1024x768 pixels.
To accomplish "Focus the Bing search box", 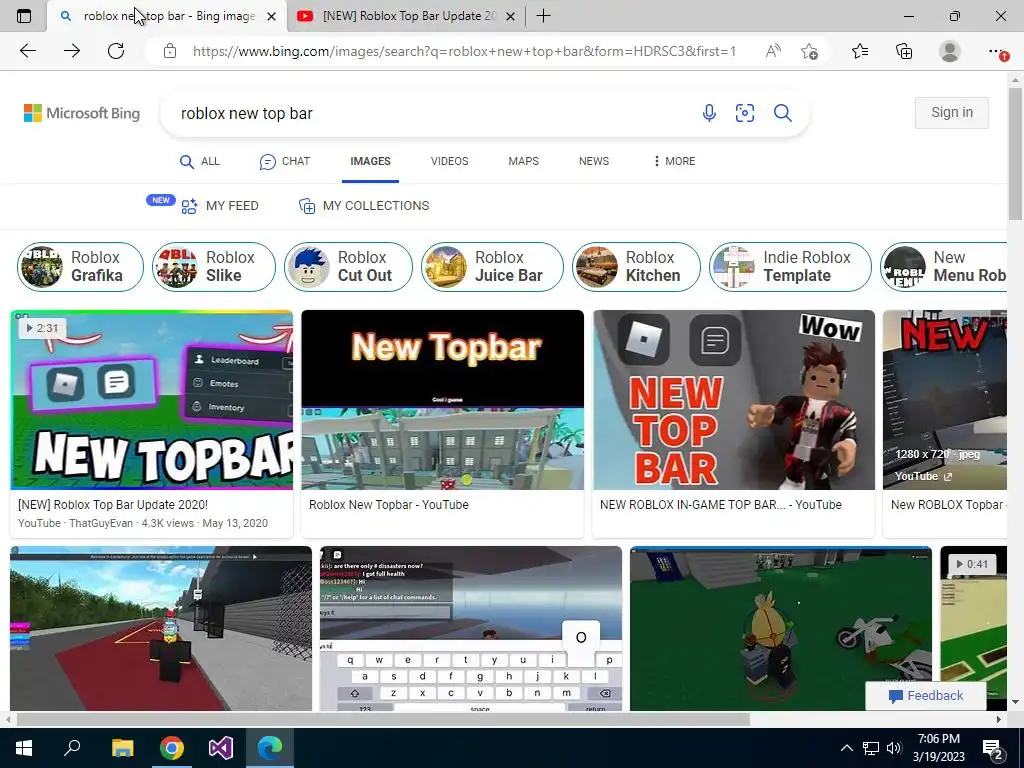I will pyautogui.click(x=431, y=113).
